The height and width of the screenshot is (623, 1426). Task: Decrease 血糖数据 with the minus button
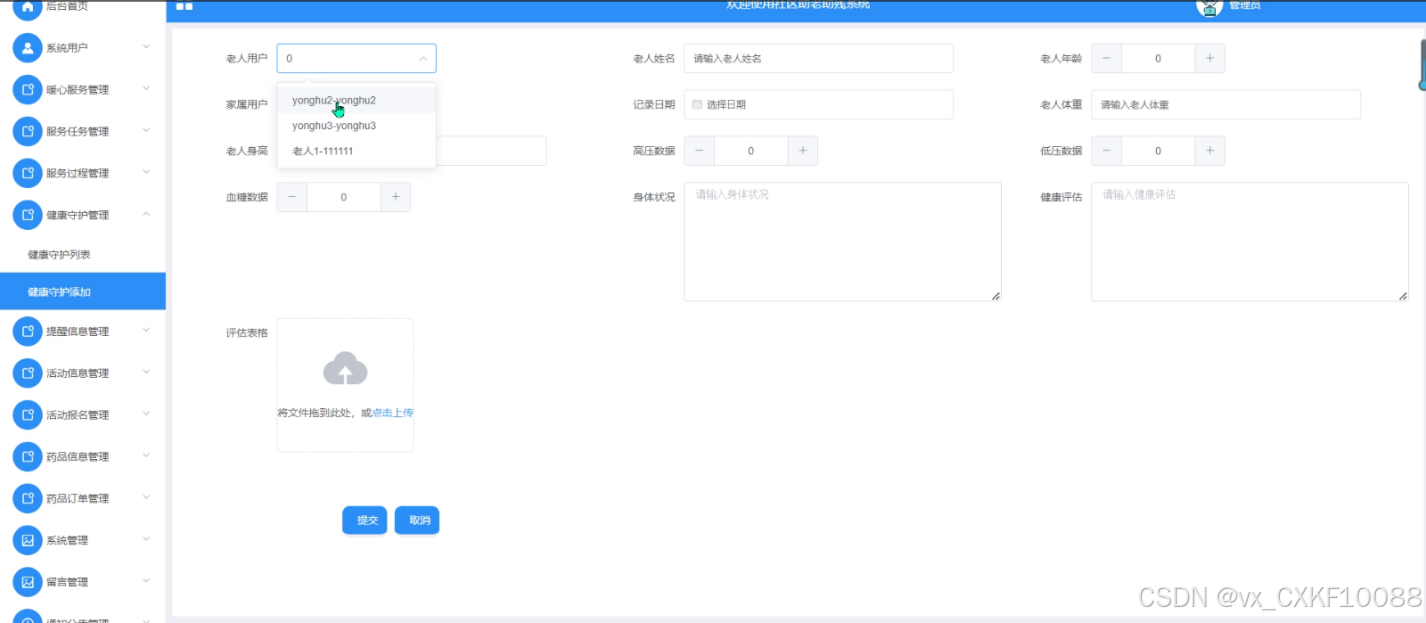coord(292,197)
